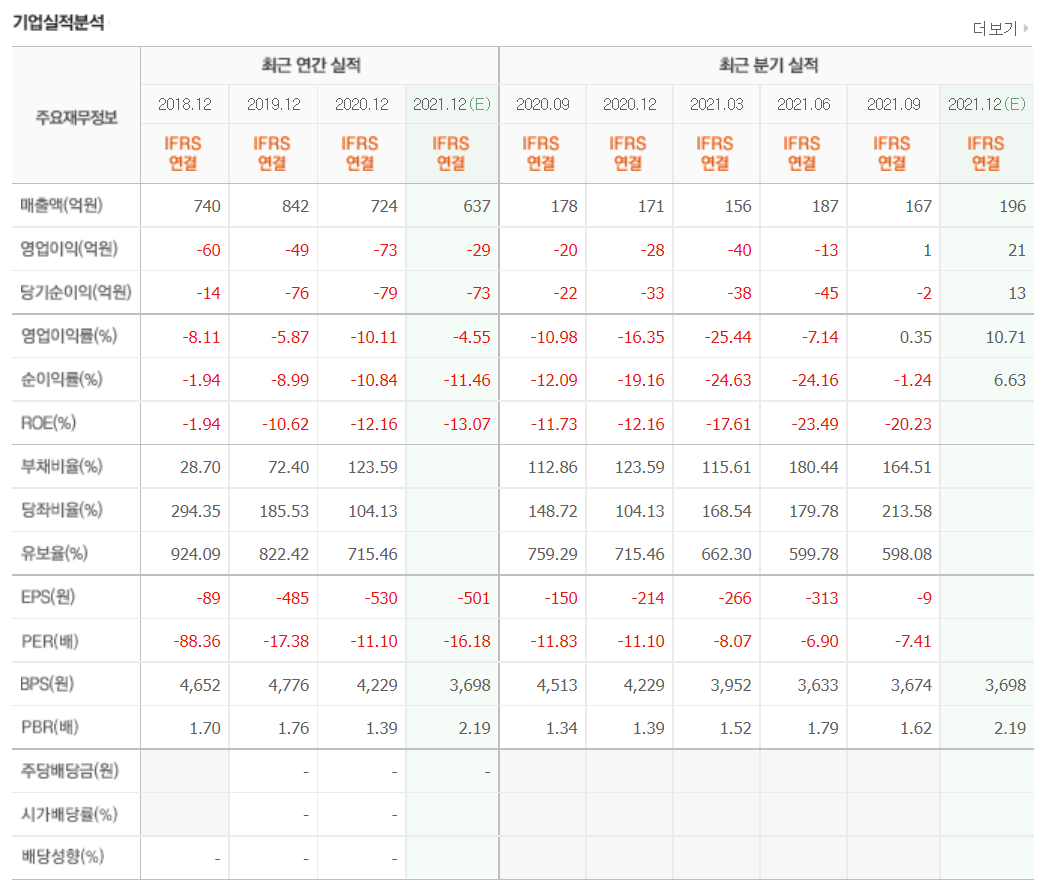Click the 1.70 PBR value
This screenshot has width=1058, height=880.
205,729
